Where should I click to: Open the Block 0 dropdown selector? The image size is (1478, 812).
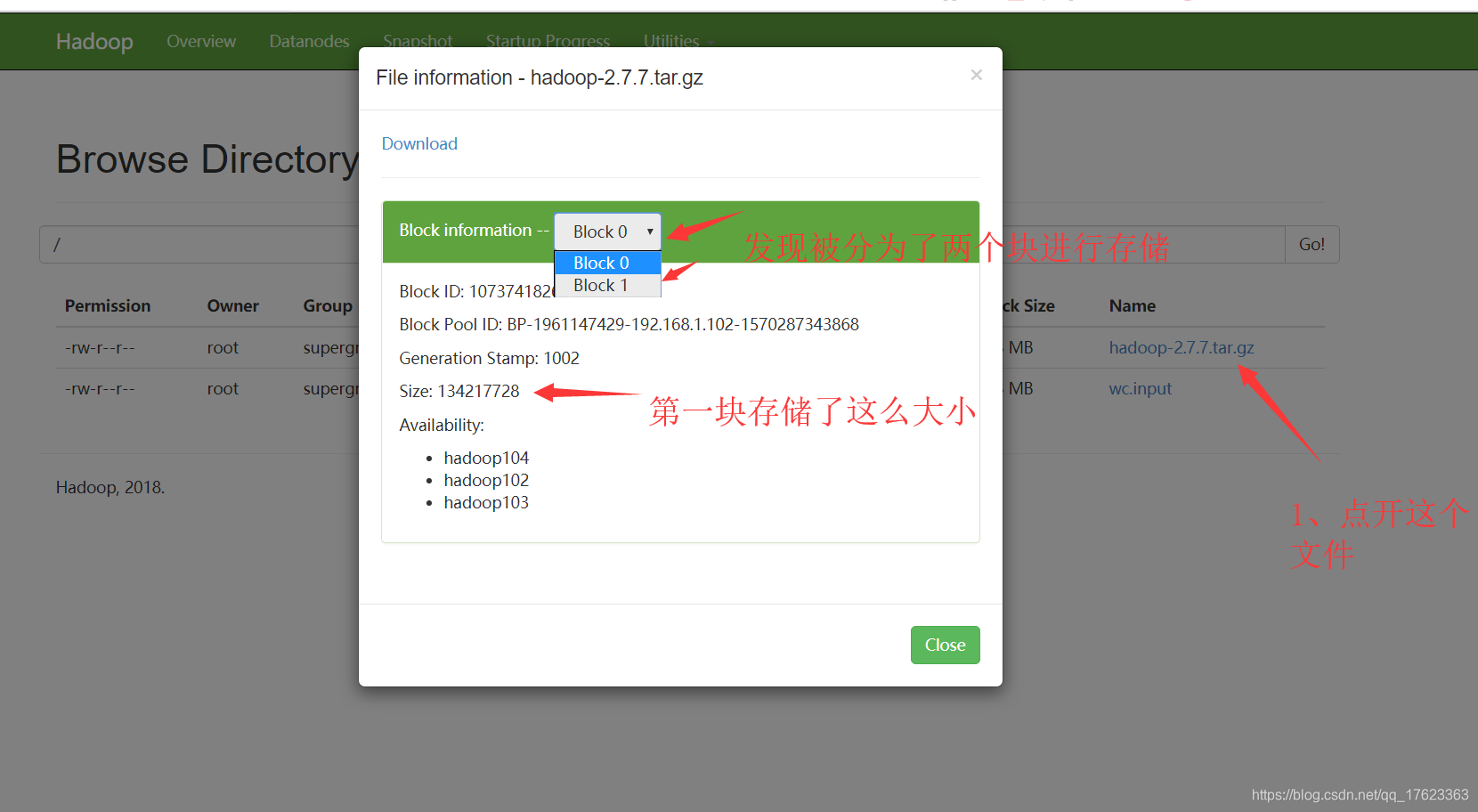[x=607, y=231]
